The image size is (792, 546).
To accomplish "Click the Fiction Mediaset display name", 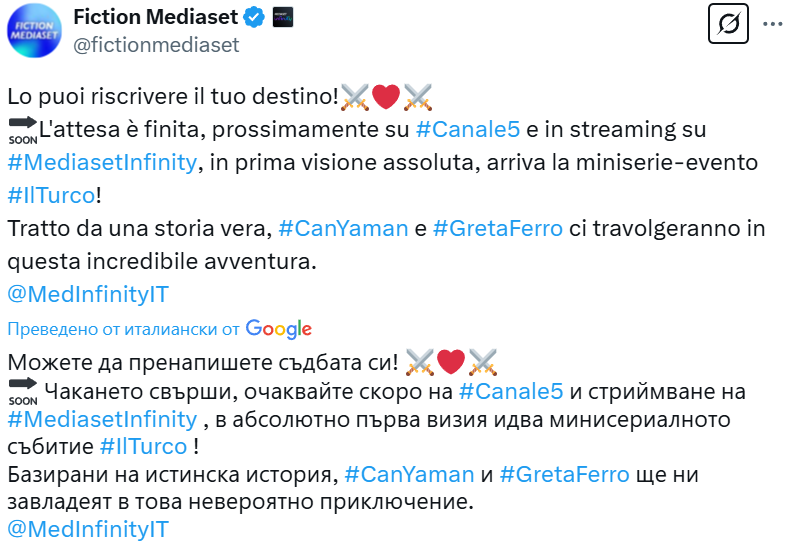I will click(x=157, y=17).
